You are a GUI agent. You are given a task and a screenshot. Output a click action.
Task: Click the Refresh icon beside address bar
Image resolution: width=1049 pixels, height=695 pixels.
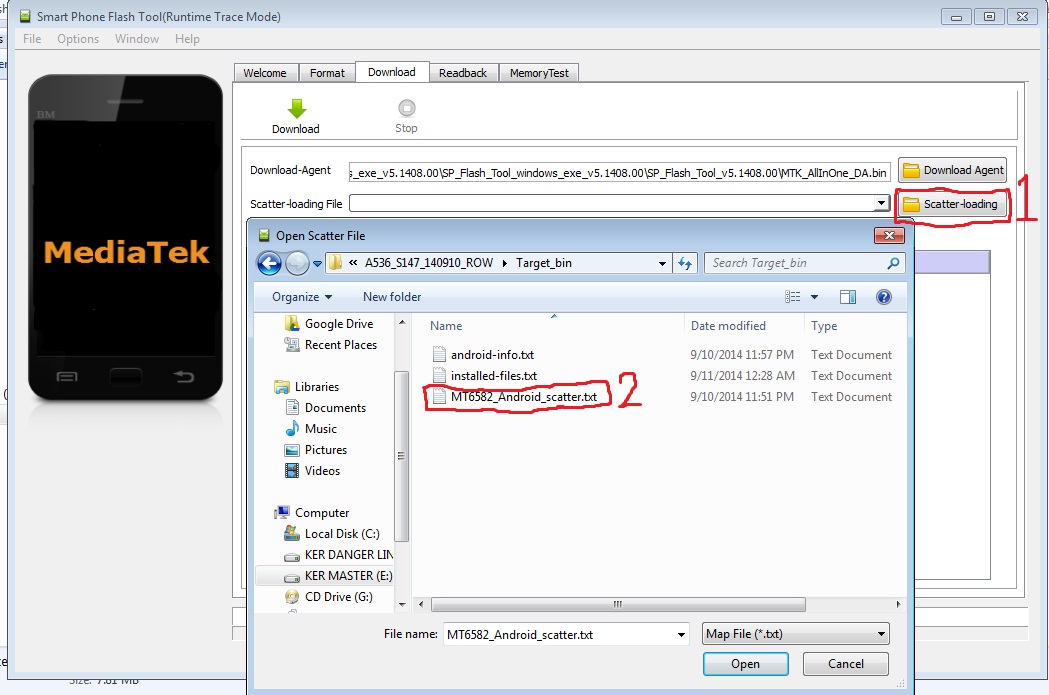[685, 264]
